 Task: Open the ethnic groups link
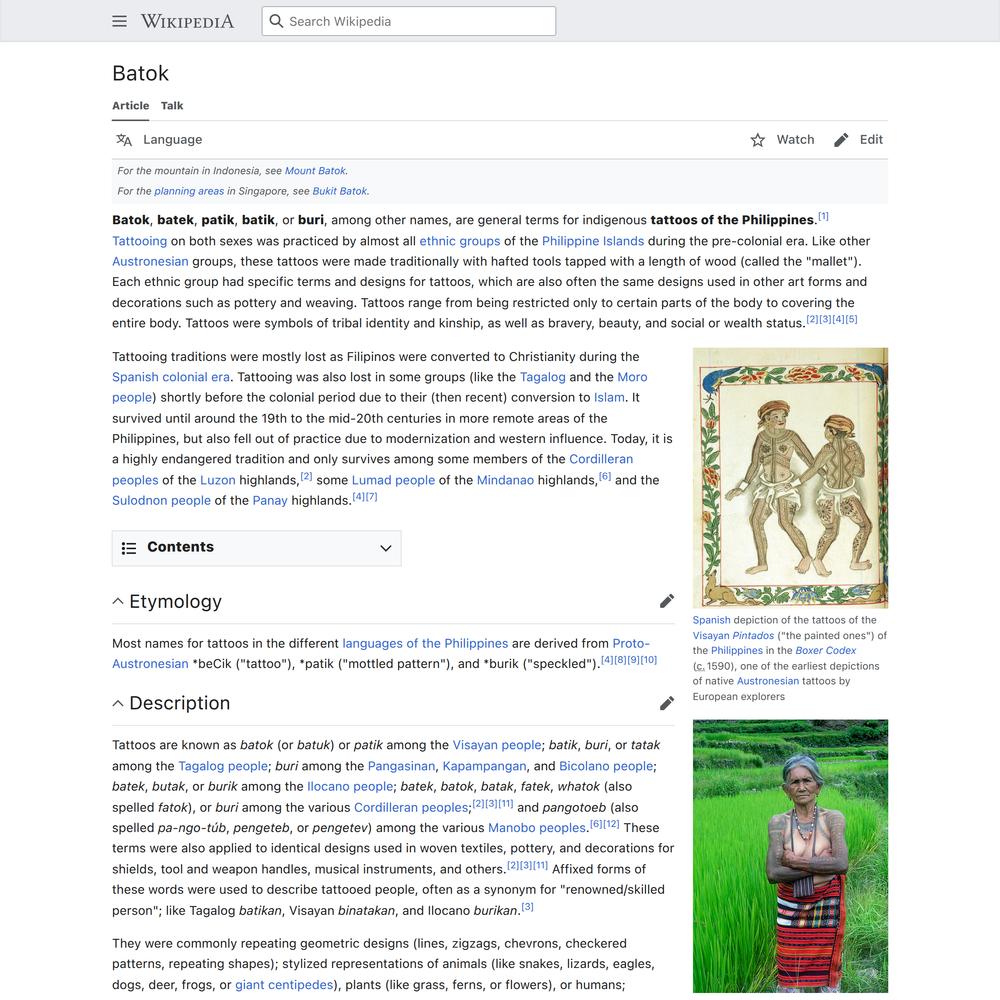(x=460, y=241)
